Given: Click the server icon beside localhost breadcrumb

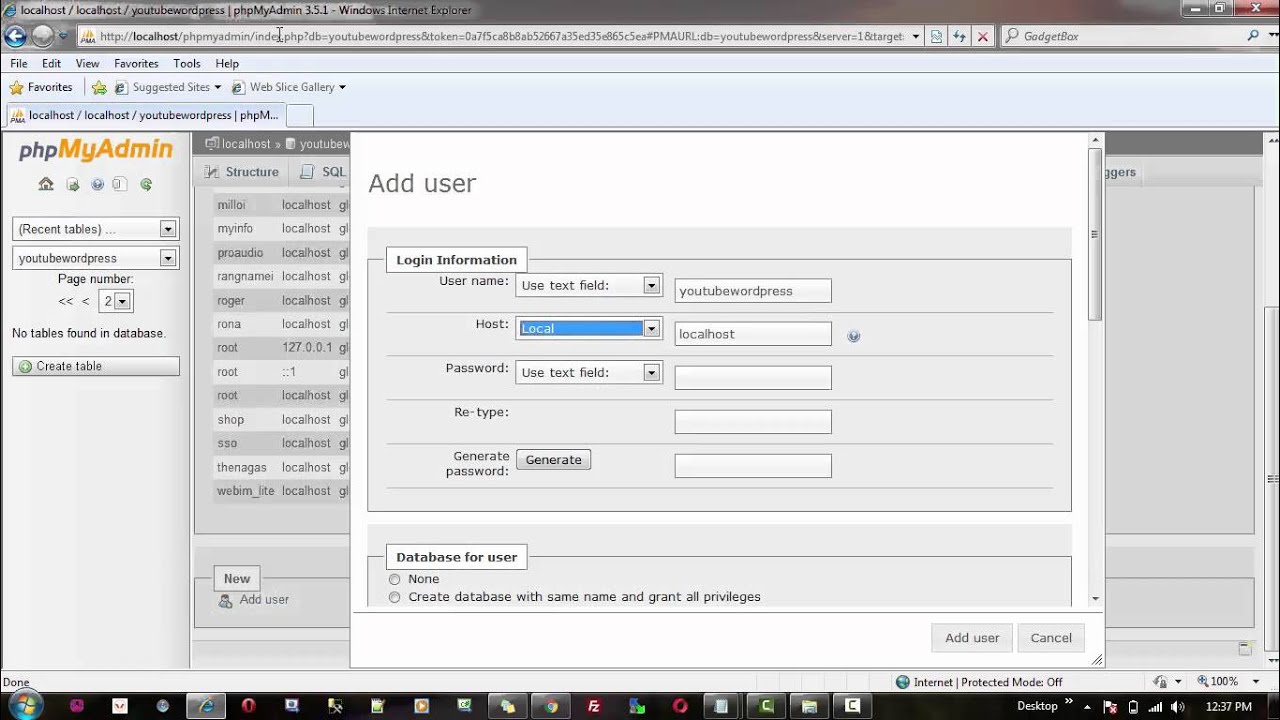Looking at the screenshot, I should pyautogui.click(x=212, y=144).
